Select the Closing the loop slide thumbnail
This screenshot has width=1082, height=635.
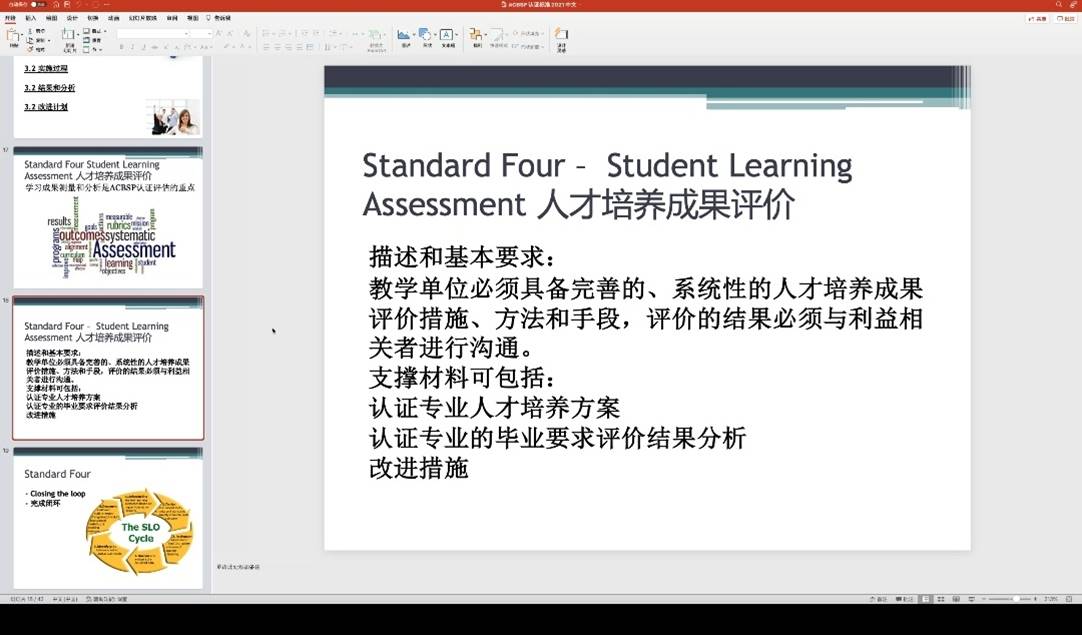click(x=108, y=520)
